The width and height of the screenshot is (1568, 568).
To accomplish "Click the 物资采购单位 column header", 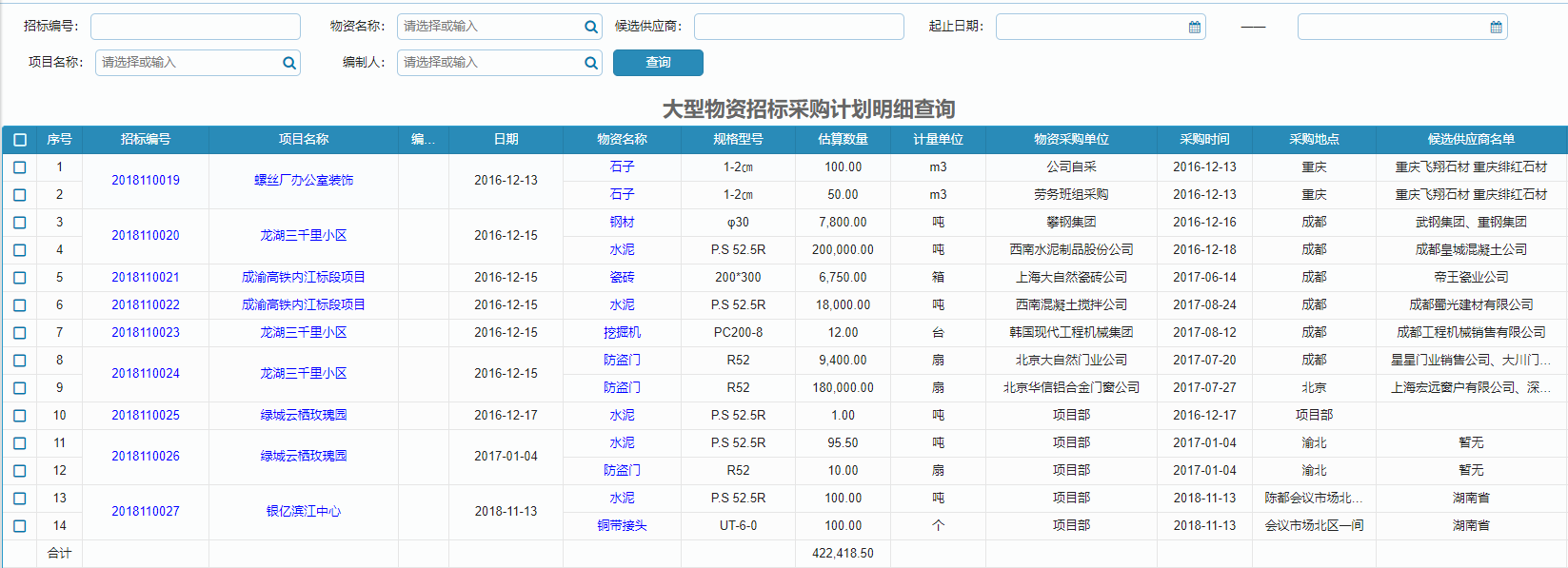I will click(1071, 140).
